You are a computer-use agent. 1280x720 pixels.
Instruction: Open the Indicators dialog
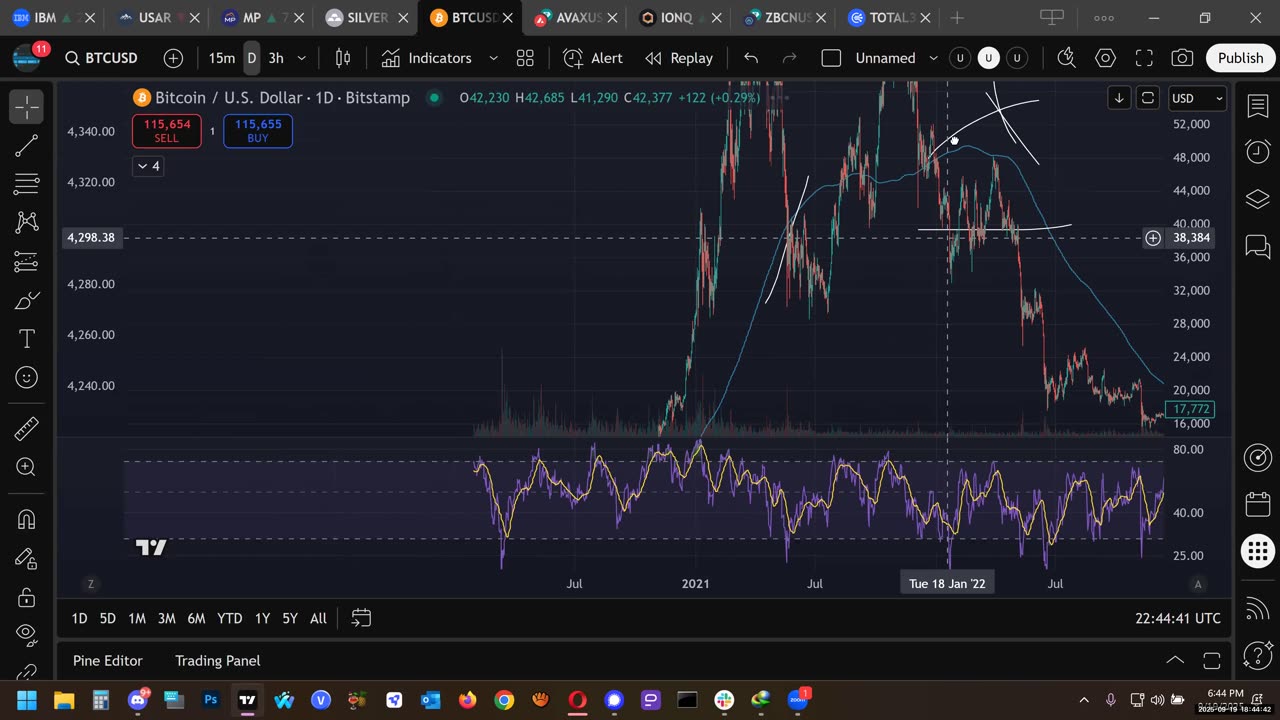coord(427,58)
